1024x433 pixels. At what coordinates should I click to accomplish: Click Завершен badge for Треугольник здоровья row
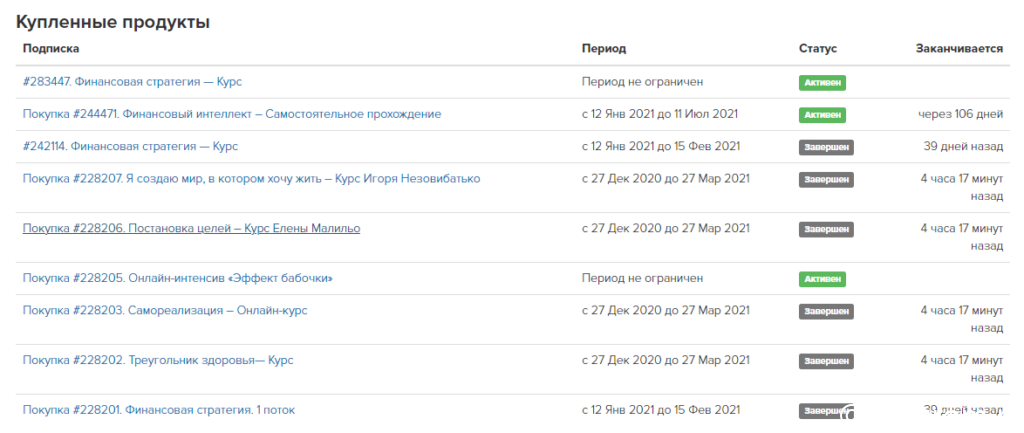[x=826, y=361]
